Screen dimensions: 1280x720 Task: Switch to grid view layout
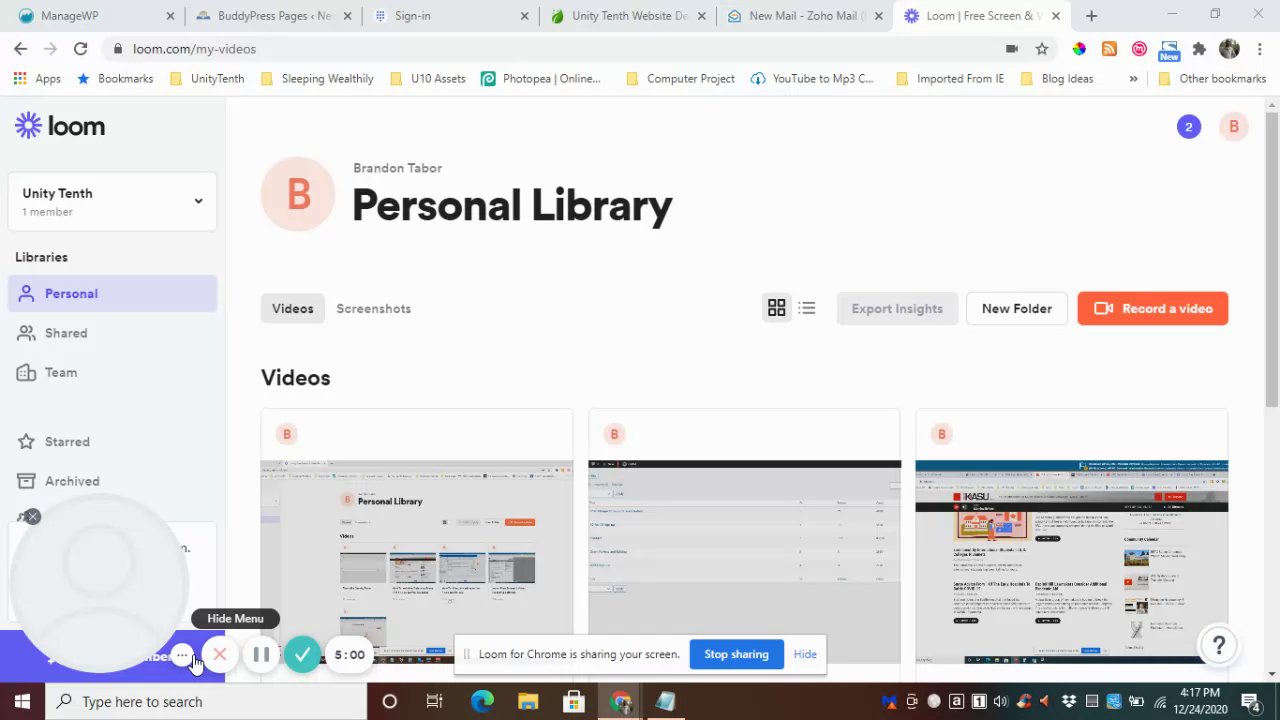[776, 308]
